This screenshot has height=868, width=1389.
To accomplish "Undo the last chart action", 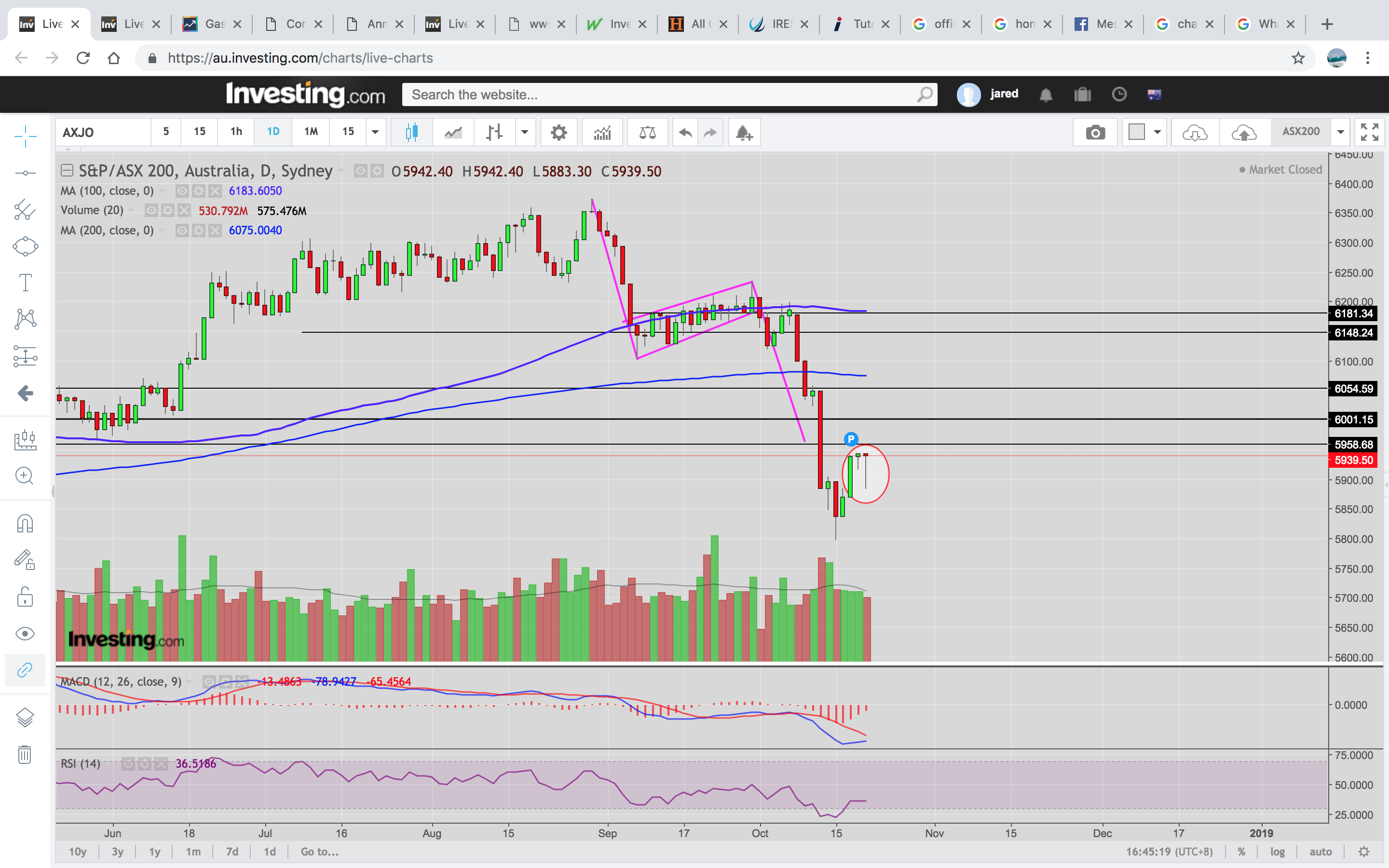I will point(685,133).
